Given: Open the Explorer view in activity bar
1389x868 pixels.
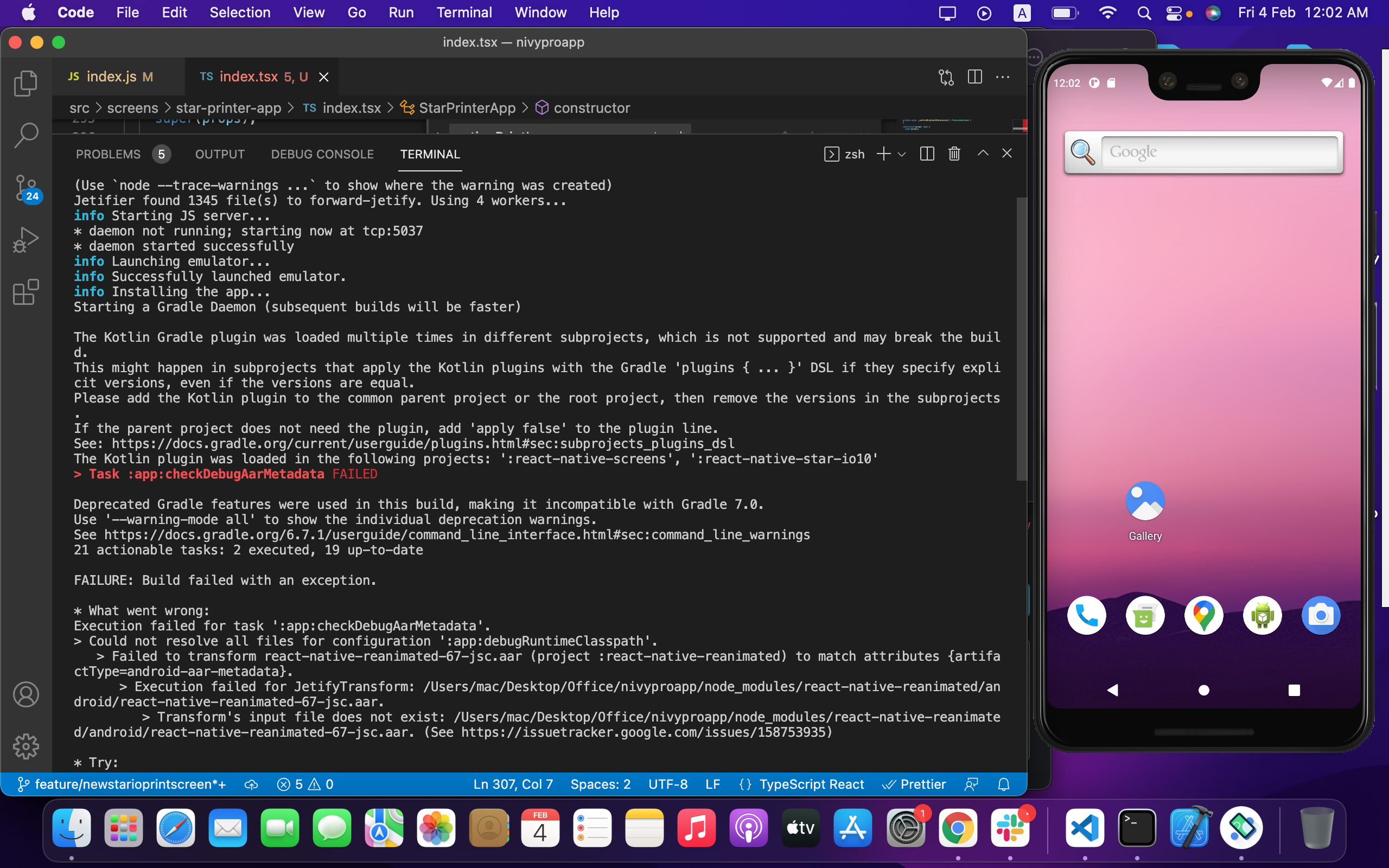Looking at the screenshot, I should tap(26, 84).
